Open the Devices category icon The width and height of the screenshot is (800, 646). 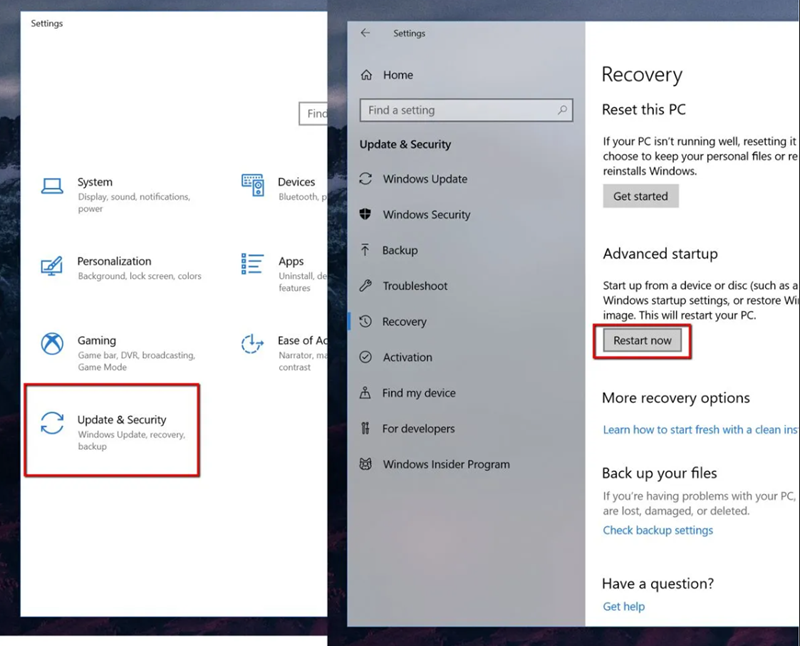253,186
